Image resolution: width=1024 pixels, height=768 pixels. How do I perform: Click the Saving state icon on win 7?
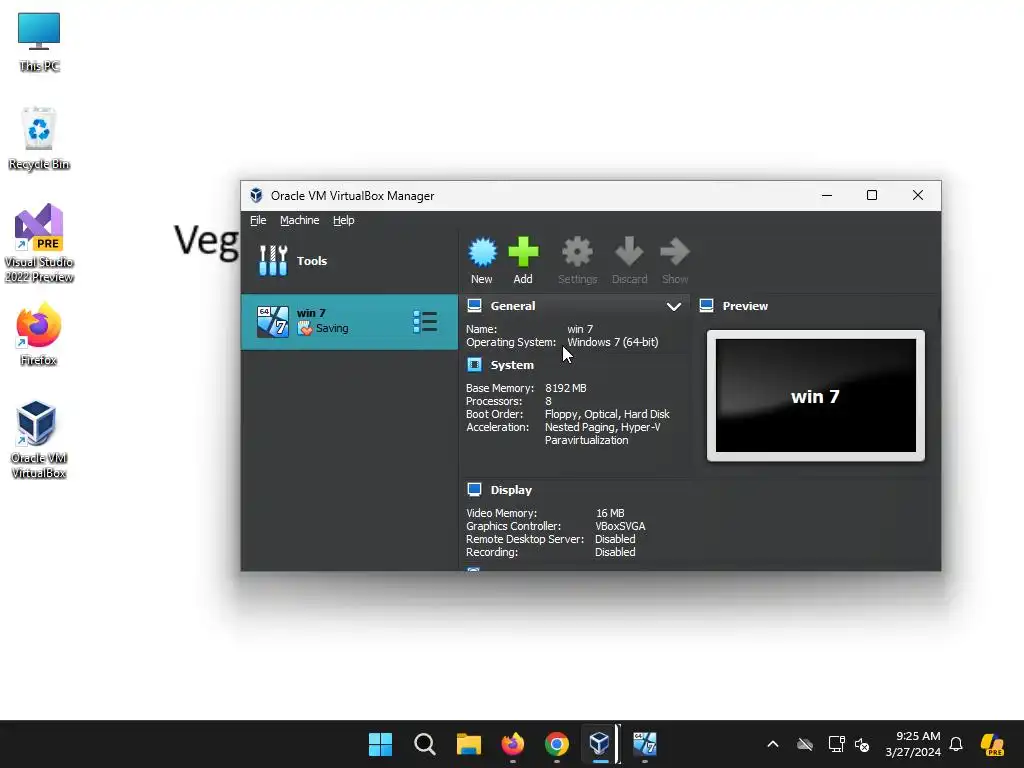(304, 328)
